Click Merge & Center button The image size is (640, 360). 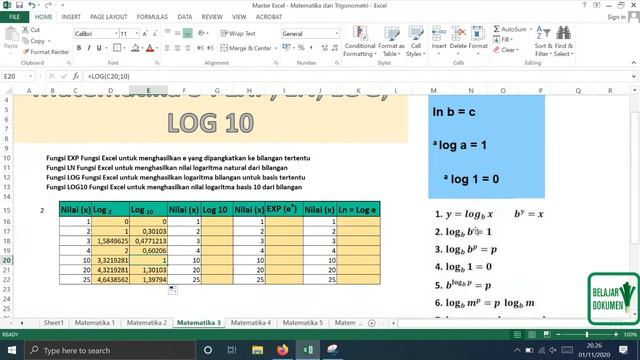[x=246, y=48]
